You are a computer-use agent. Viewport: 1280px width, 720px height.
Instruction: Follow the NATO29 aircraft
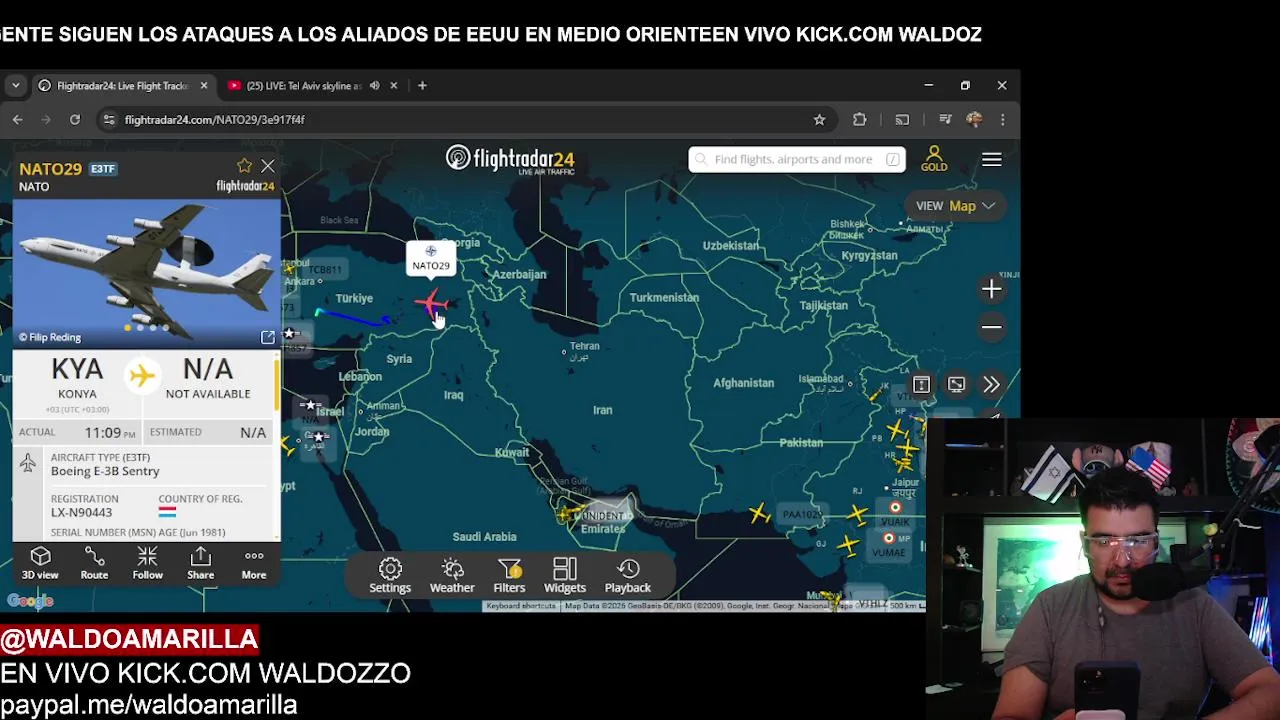click(147, 563)
